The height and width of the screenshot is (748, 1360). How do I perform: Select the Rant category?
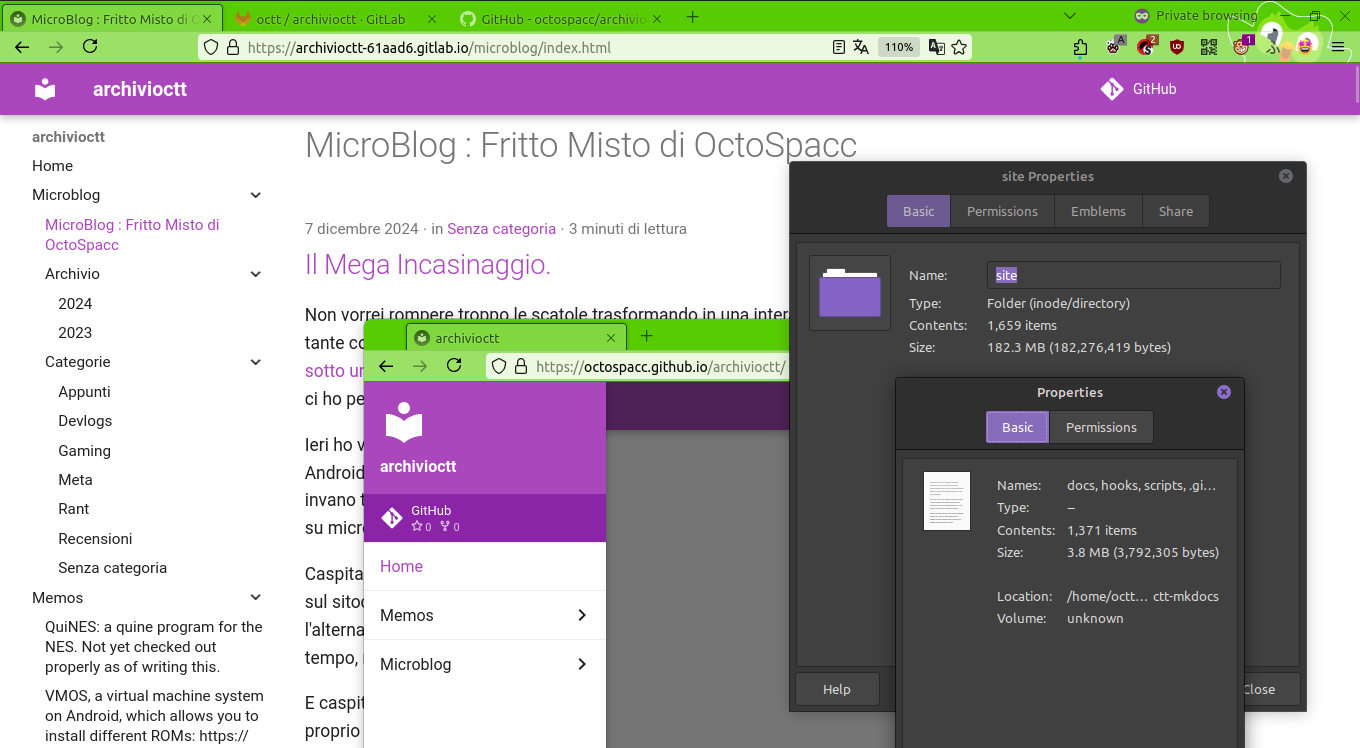(x=73, y=509)
